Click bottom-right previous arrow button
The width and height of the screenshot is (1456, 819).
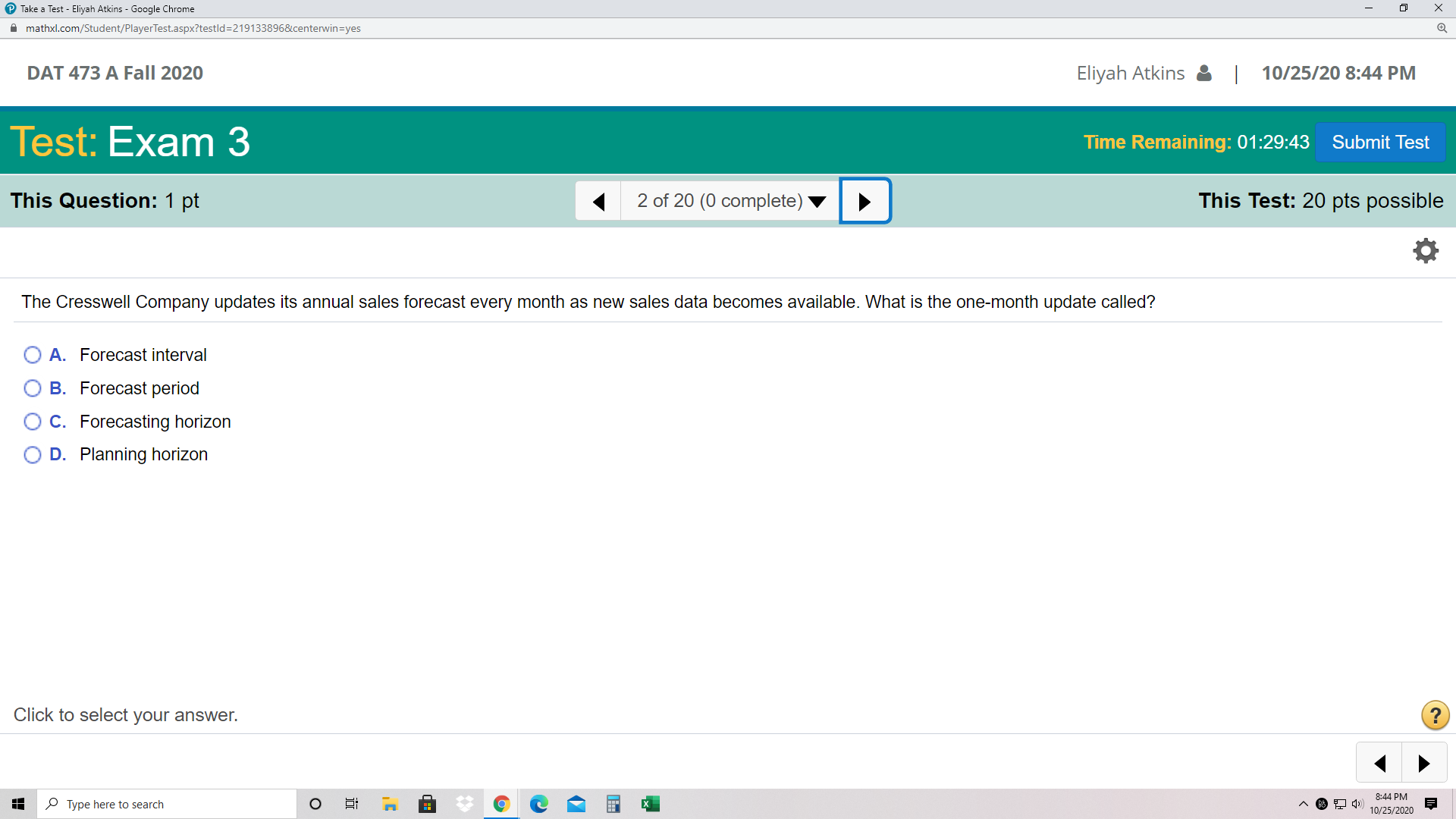[1379, 763]
